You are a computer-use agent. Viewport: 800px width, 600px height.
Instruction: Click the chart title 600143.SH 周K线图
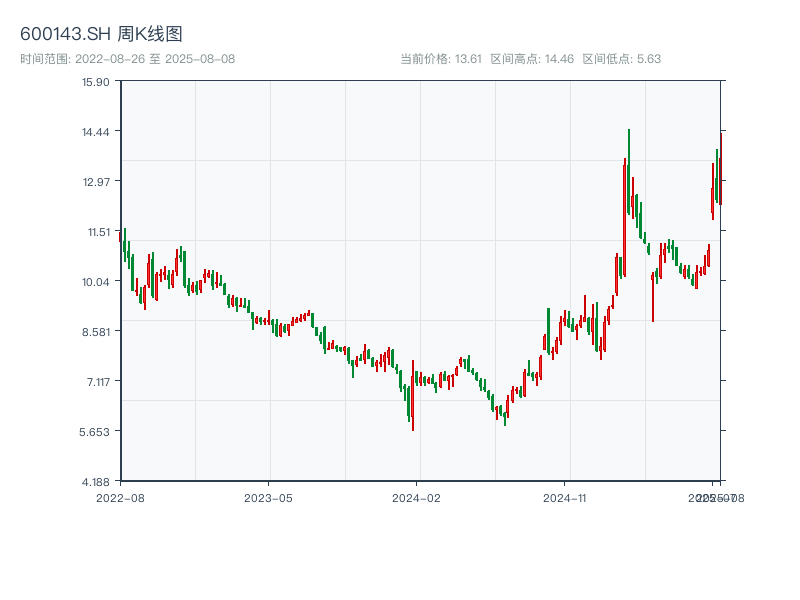coord(101,34)
